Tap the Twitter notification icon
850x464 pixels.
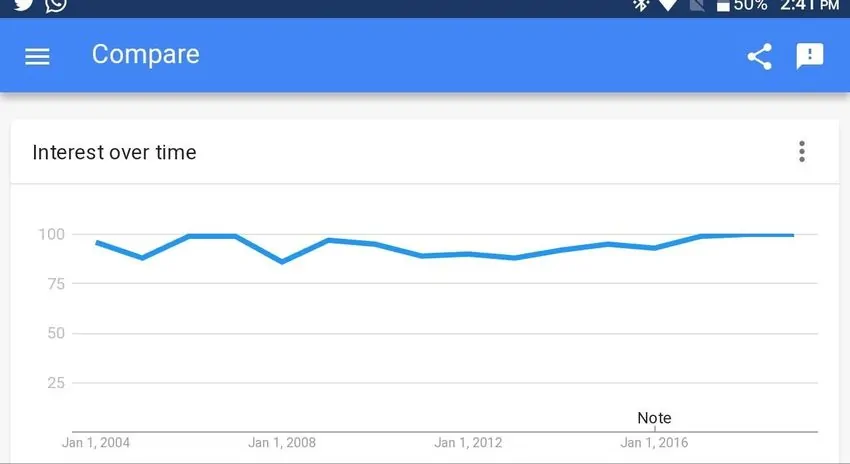(x=22, y=5)
